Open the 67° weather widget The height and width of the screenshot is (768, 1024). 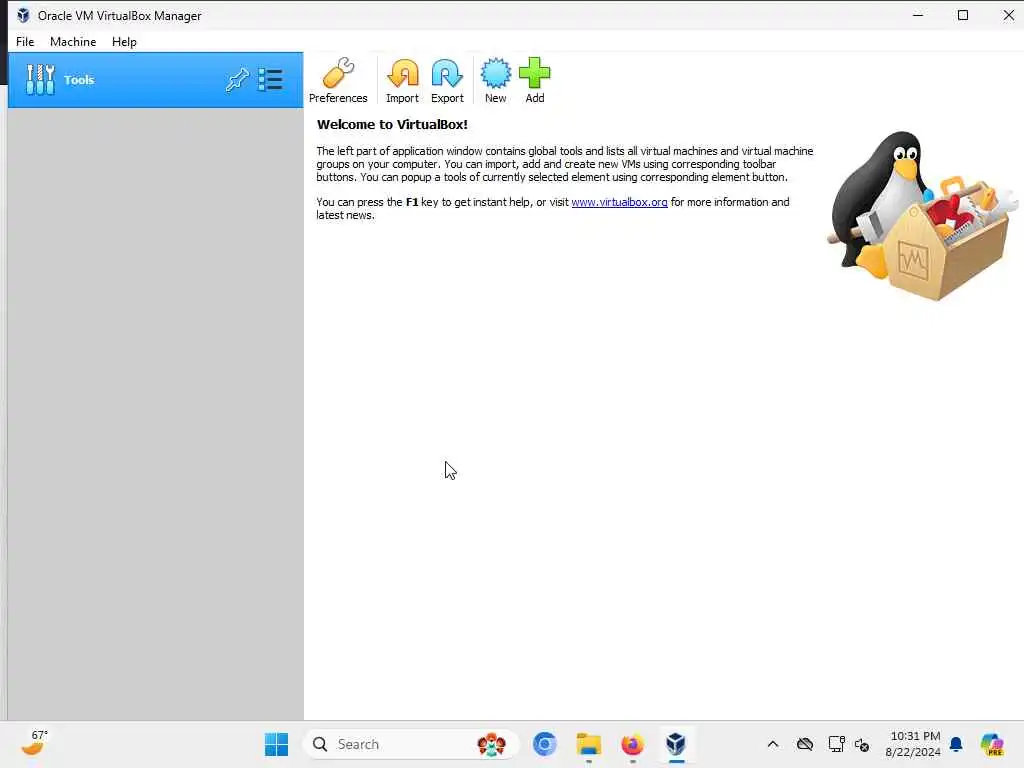(x=35, y=743)
